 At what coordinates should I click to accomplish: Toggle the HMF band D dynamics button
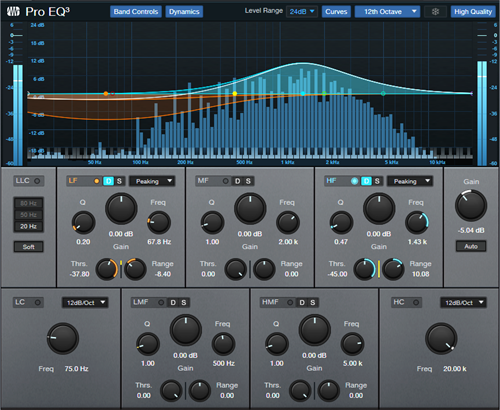302,302
